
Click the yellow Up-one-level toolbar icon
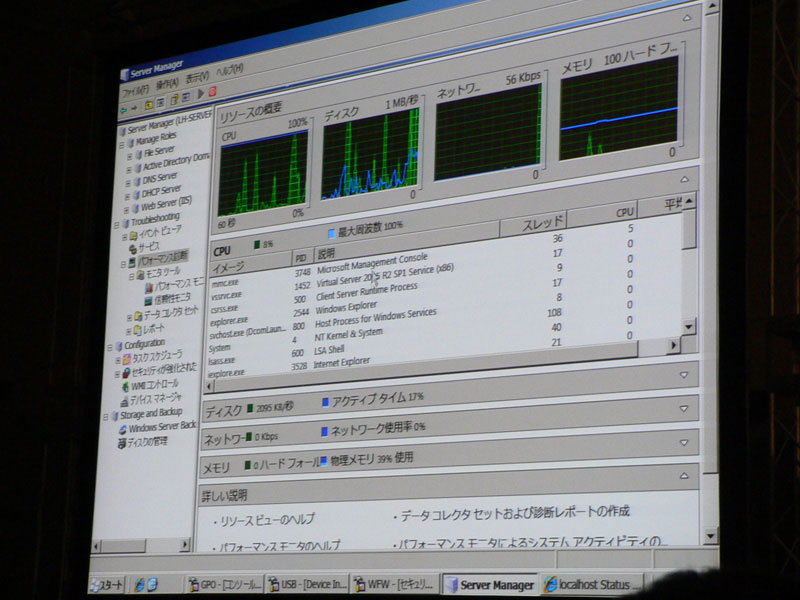(148, 105)
